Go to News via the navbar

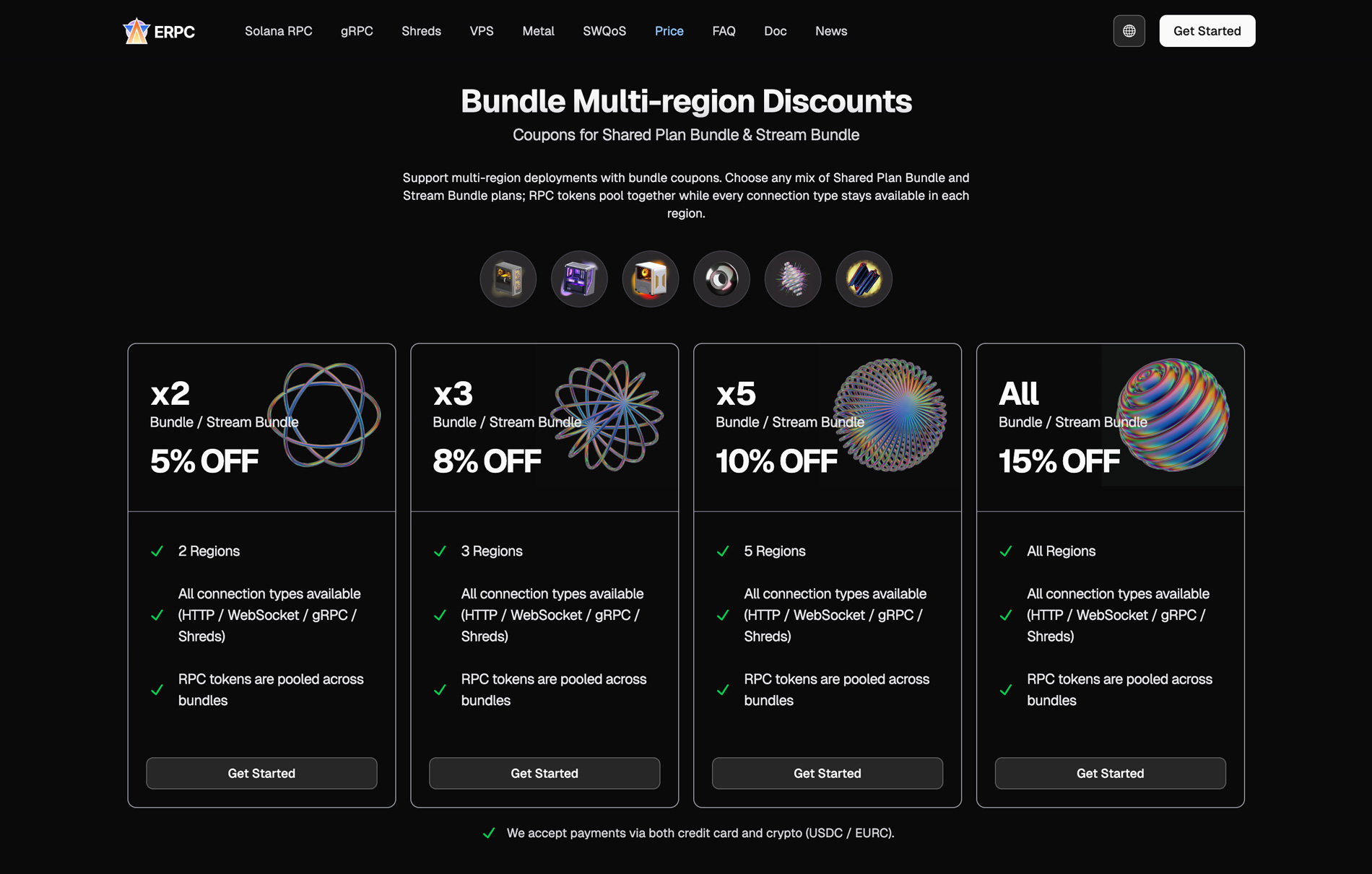tap(830, 31)
